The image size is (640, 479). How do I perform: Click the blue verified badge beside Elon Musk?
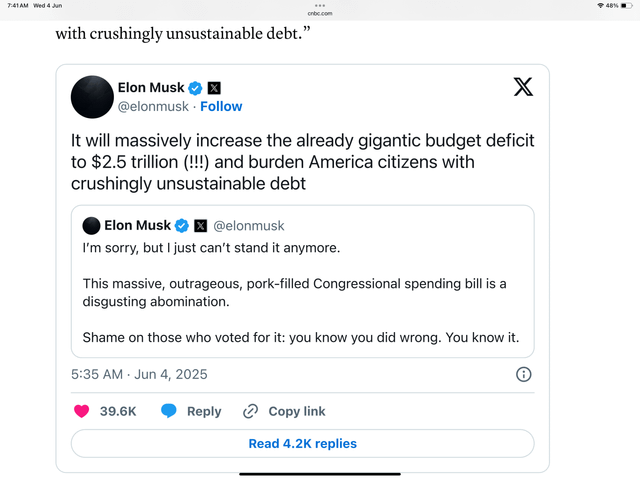coord(195,88)
